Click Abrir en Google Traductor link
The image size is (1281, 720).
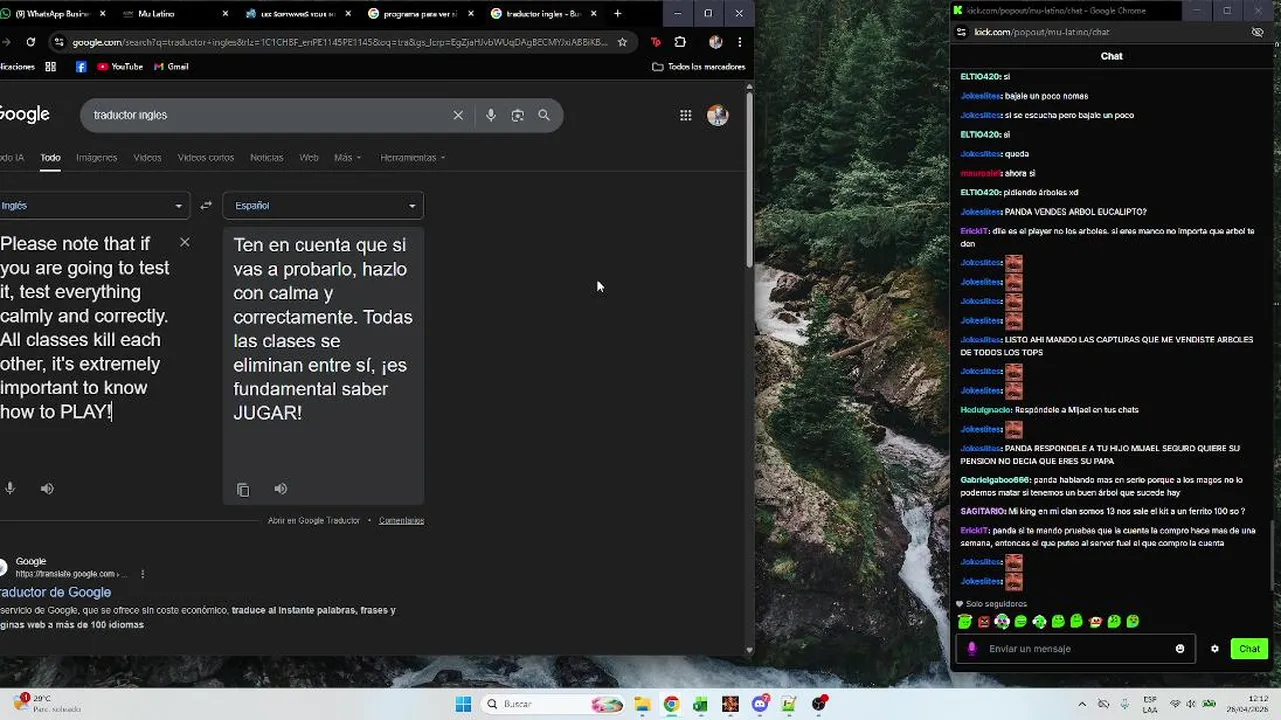[313, 520]
